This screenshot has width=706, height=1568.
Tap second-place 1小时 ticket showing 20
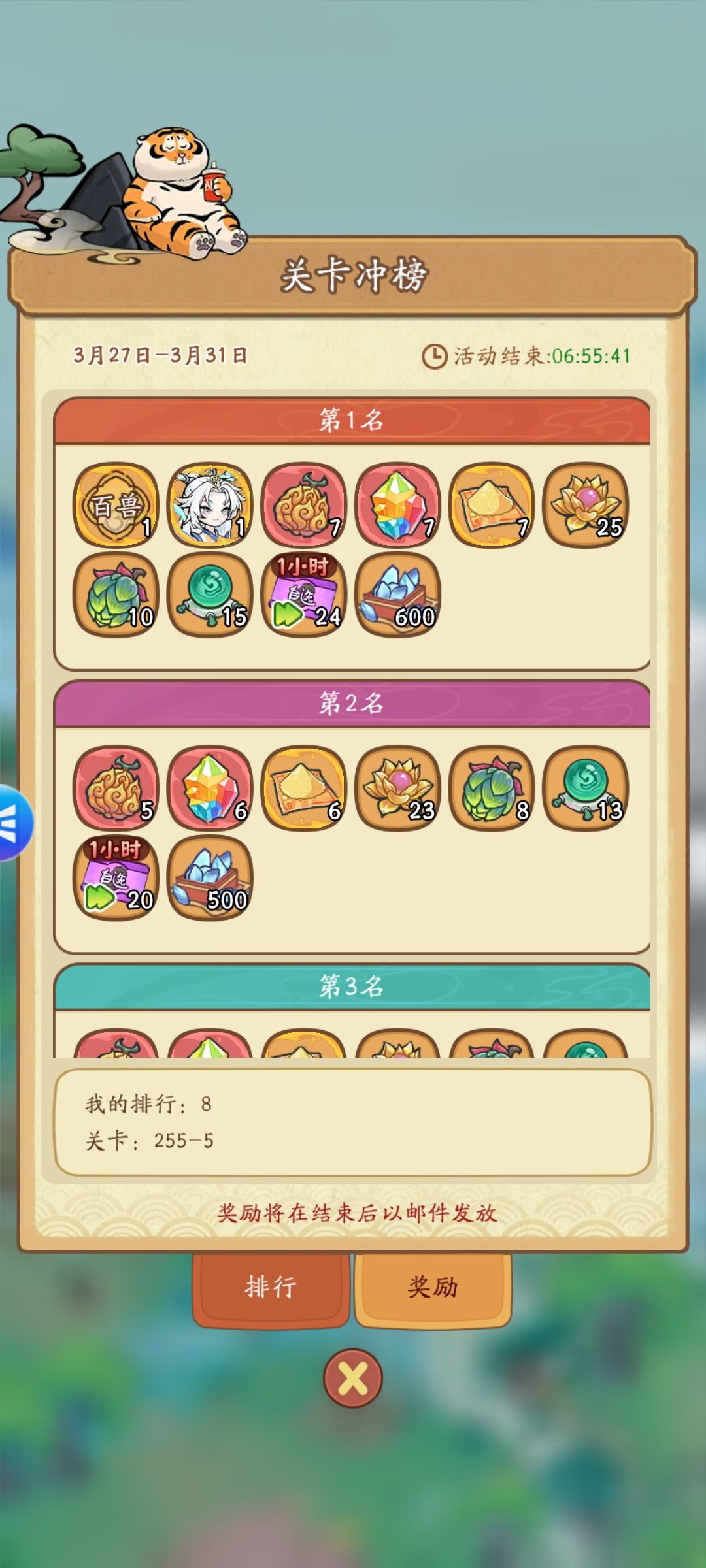tap(116, 877)
